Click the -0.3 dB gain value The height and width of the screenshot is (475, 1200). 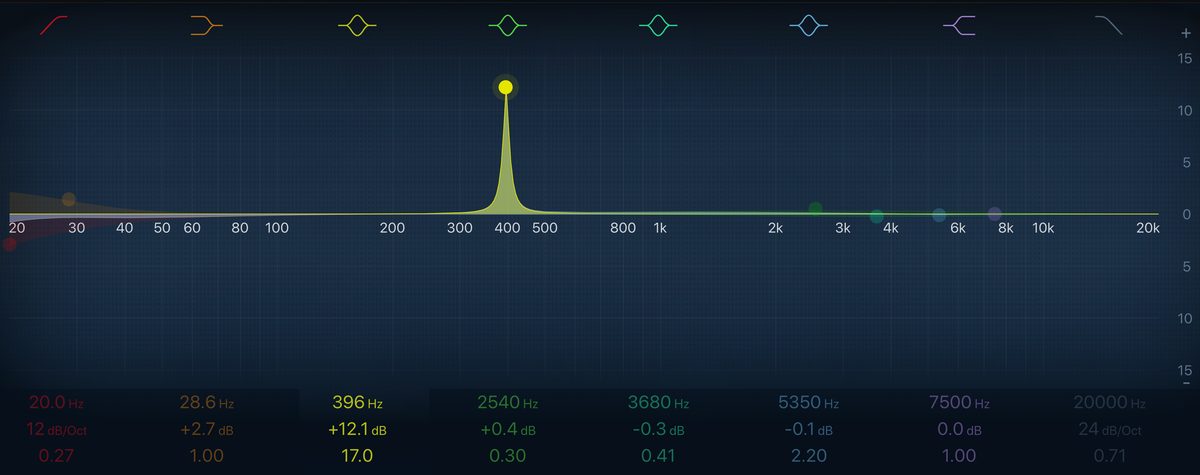coord(658,430)
